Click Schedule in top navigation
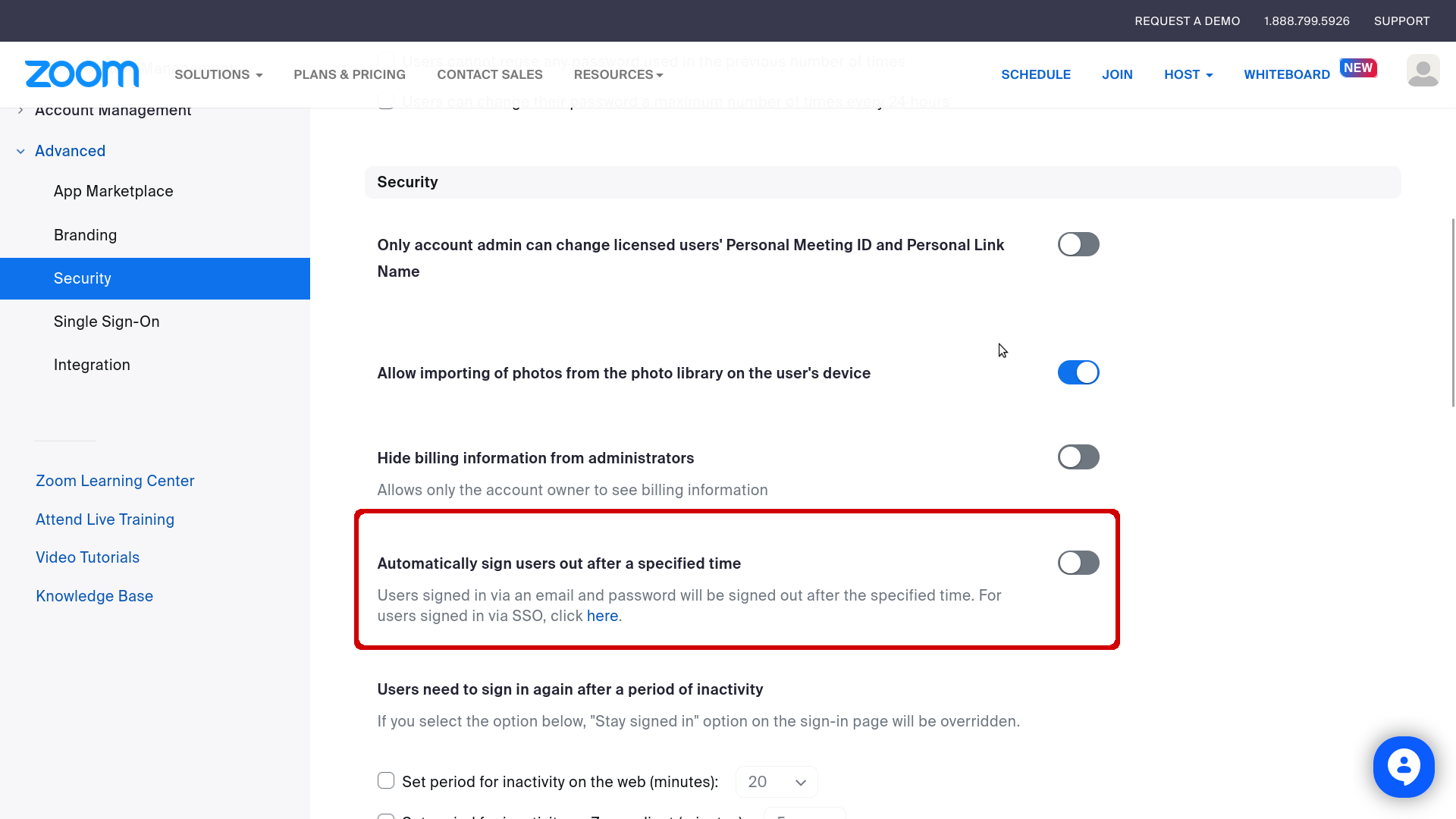Image resolution: width=1456 pixels, height=819 pixels. coord(1036,74)
